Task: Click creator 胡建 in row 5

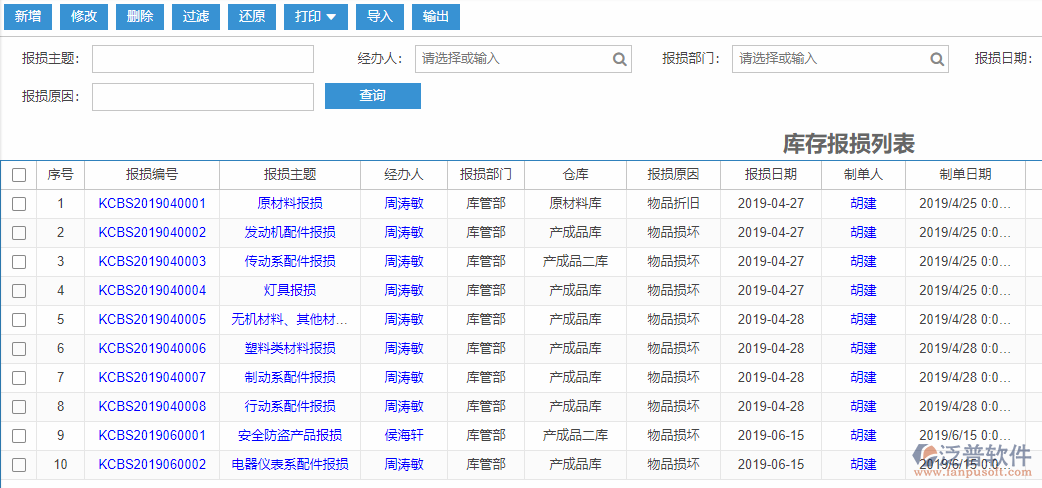Action: pyautogui.click(x=863, y=319)
